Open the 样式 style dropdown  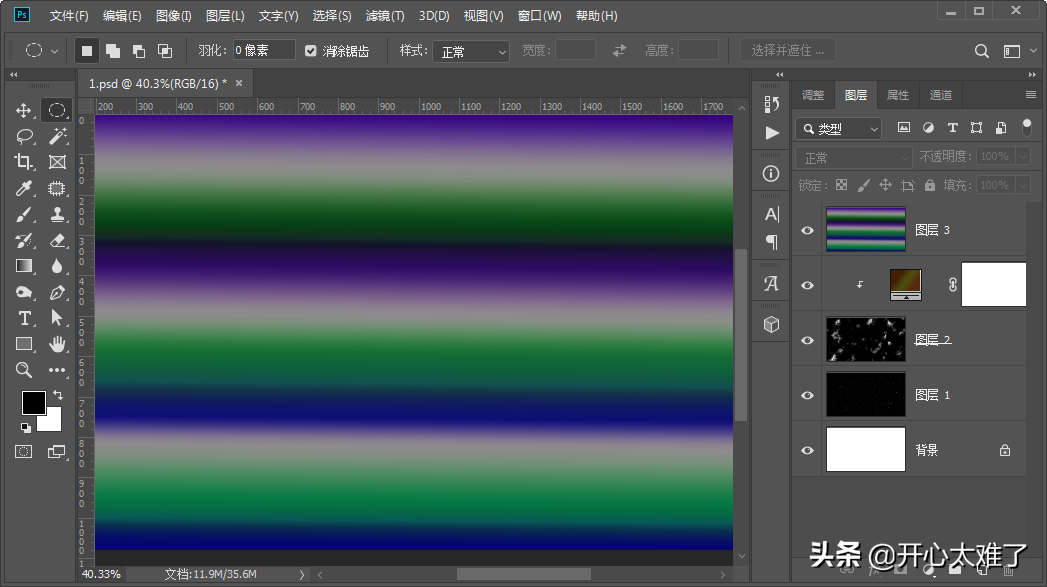pyautogui.click(x=470, y=51)
